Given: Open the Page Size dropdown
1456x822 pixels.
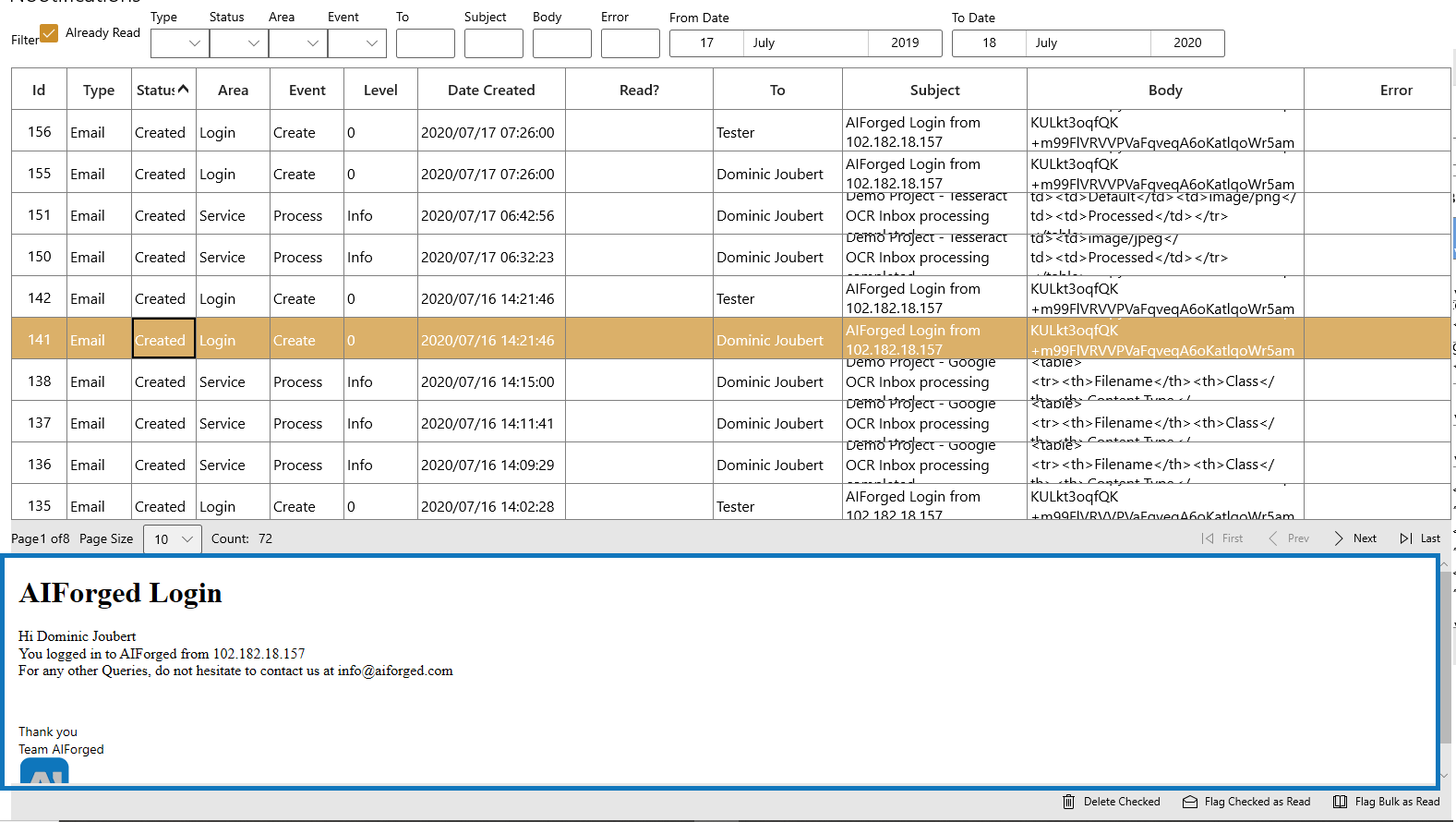Looking at the screenshot, I should click(173, 539).
